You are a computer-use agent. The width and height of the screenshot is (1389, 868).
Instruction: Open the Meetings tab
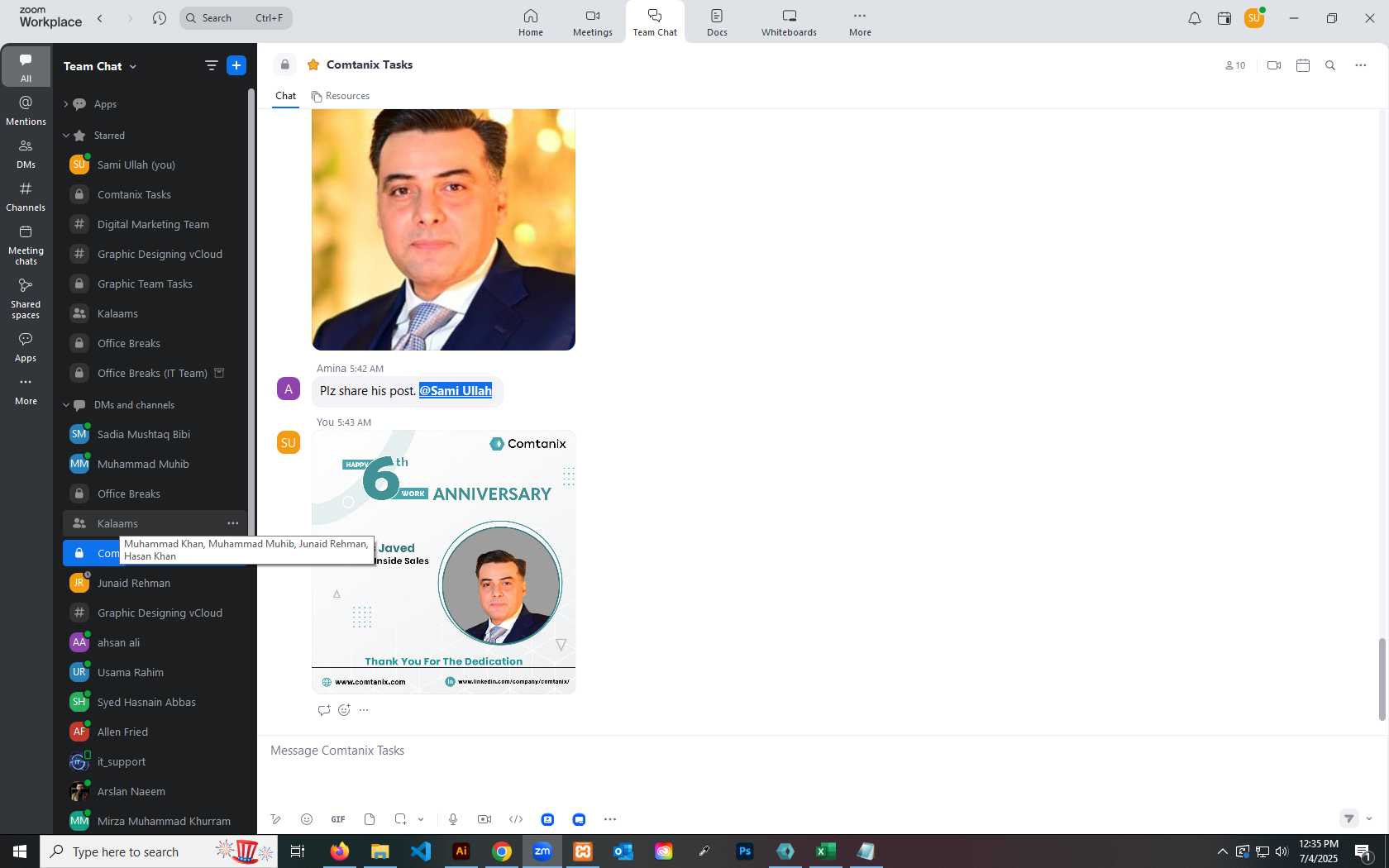coord(593,22)
